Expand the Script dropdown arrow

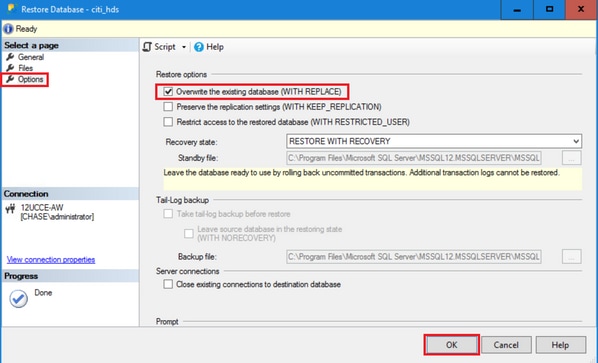pyautogui.click(x=184, y=47)
